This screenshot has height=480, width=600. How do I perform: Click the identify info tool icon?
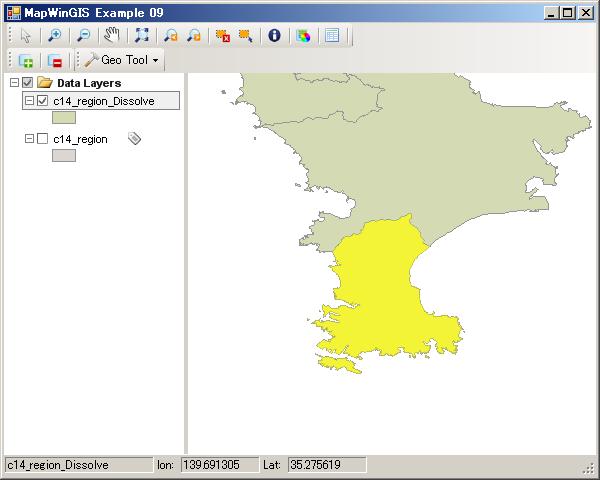[x=274, y=35]
